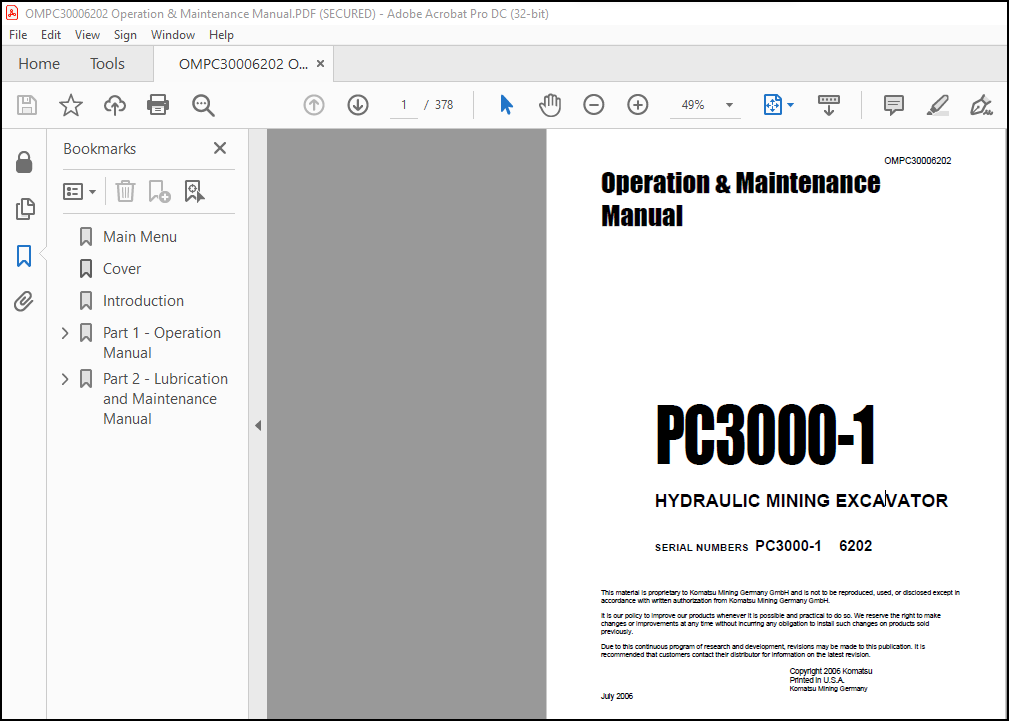
Task: Jump to the Cover bookmark
Action: (122, 269)
